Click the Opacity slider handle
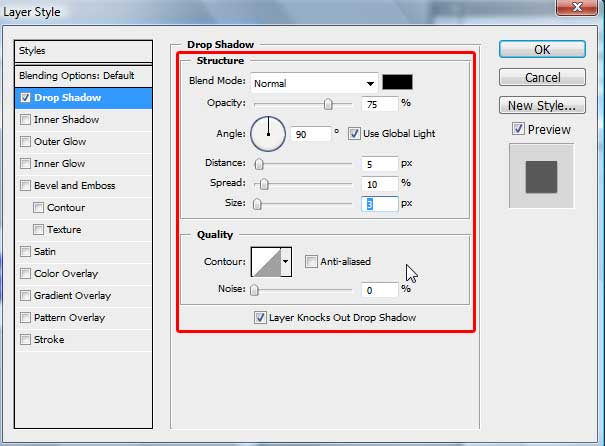605x446 pixels. click(328, 104)
